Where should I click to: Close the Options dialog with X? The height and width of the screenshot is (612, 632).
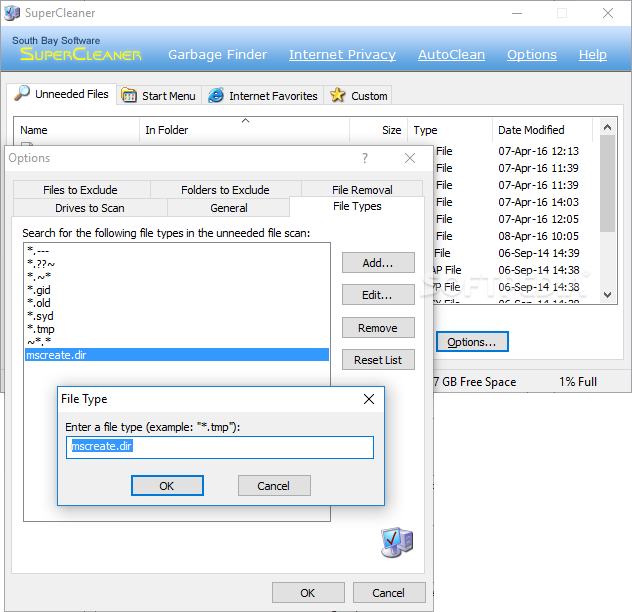tap(410, 158)
